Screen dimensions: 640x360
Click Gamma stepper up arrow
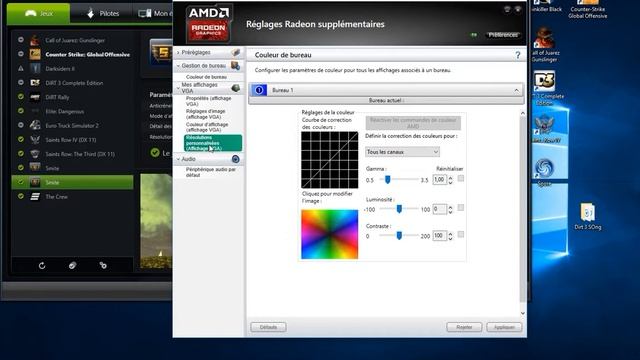coord(450,178)
